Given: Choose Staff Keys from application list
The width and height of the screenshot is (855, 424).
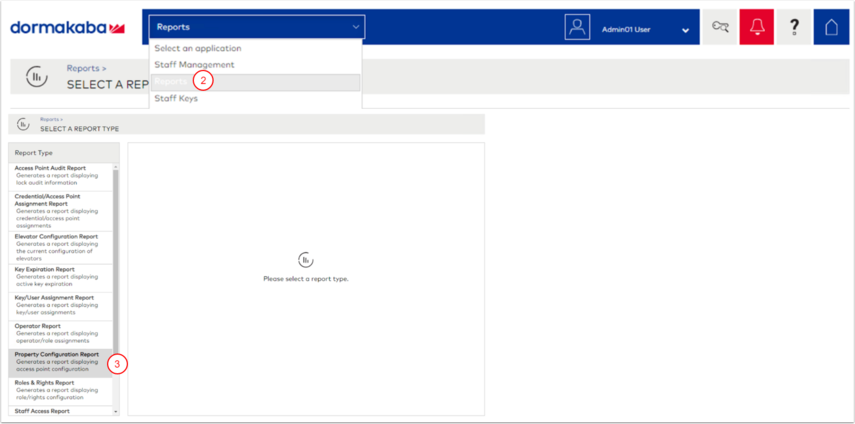Looking at the screenshot, I should 176,98.
